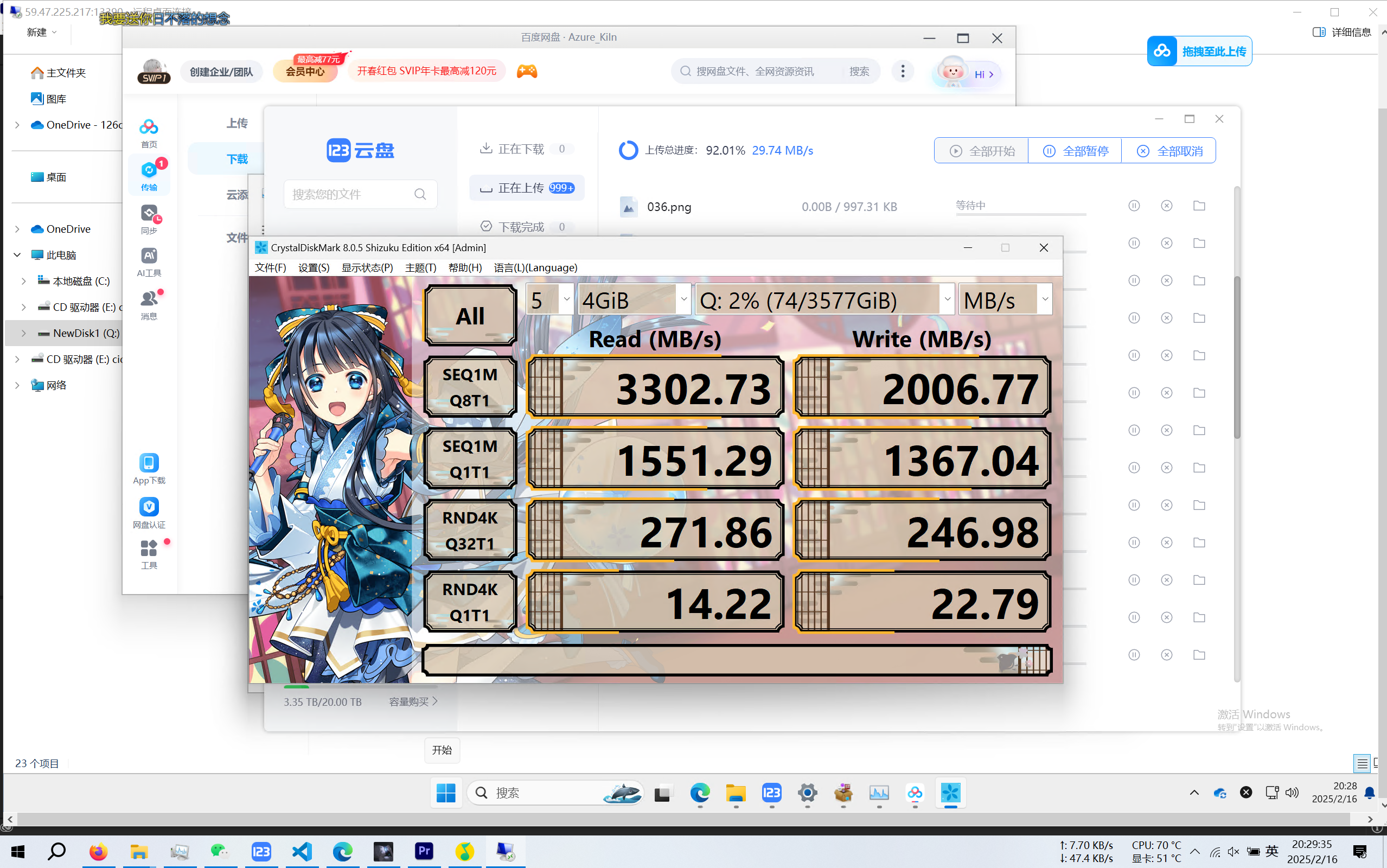The image size is (1387, 868).
Task: Open 主题(T) menu in CrystalDiskMark
Action: click(420, 267)
